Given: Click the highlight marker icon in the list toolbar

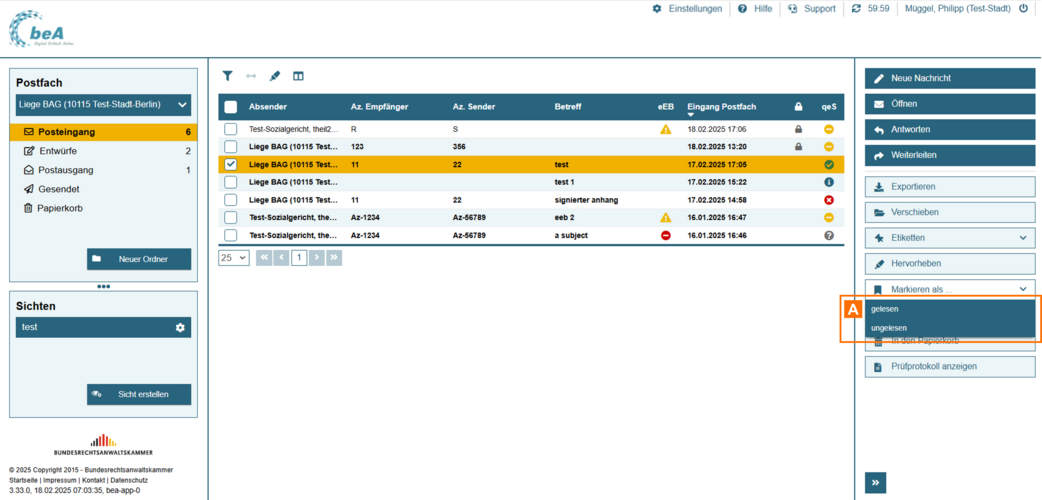Looking at the screenshot, I should pyautogui.click(x=275, y=76).
